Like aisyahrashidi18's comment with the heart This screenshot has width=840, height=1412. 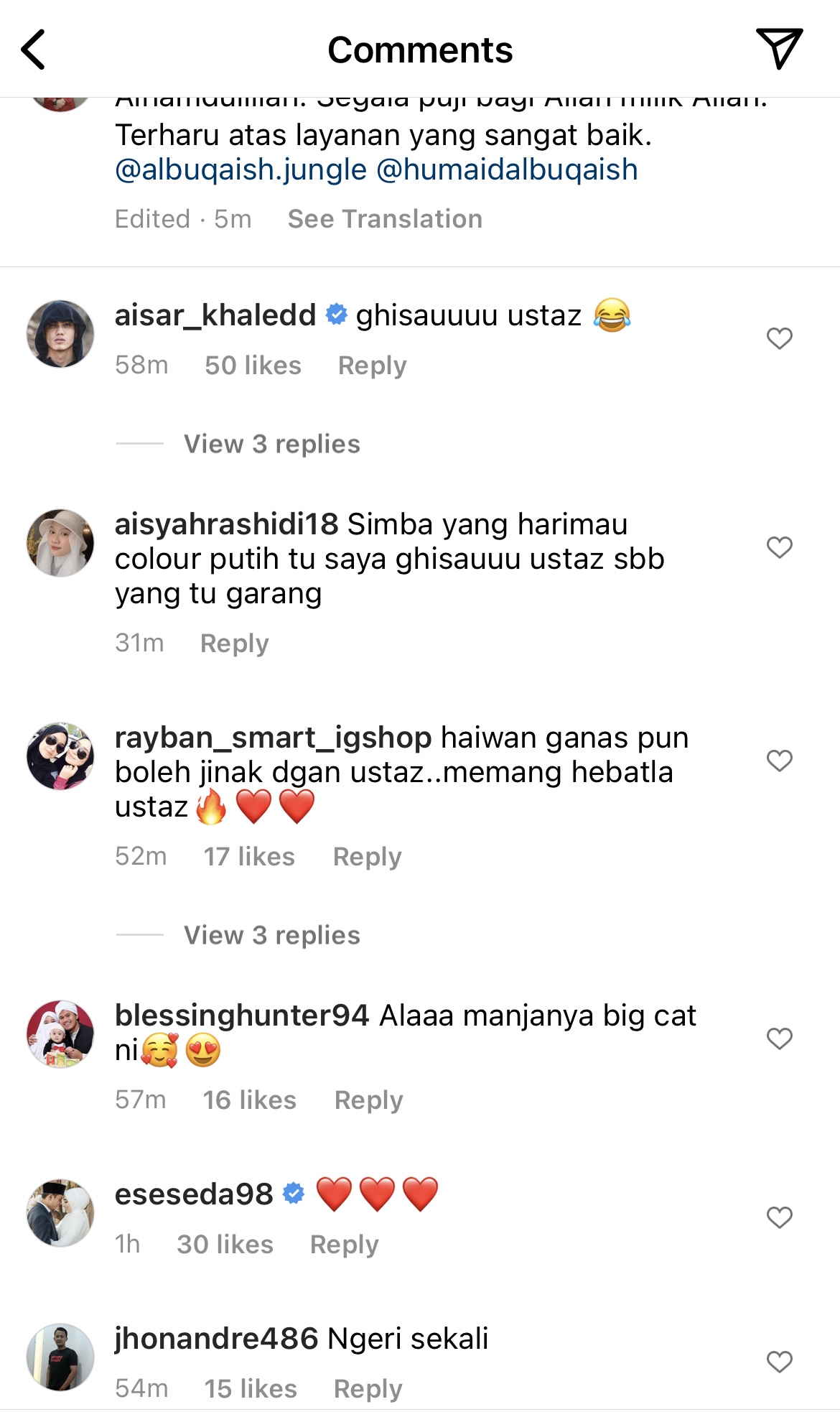tap(779, 547)
